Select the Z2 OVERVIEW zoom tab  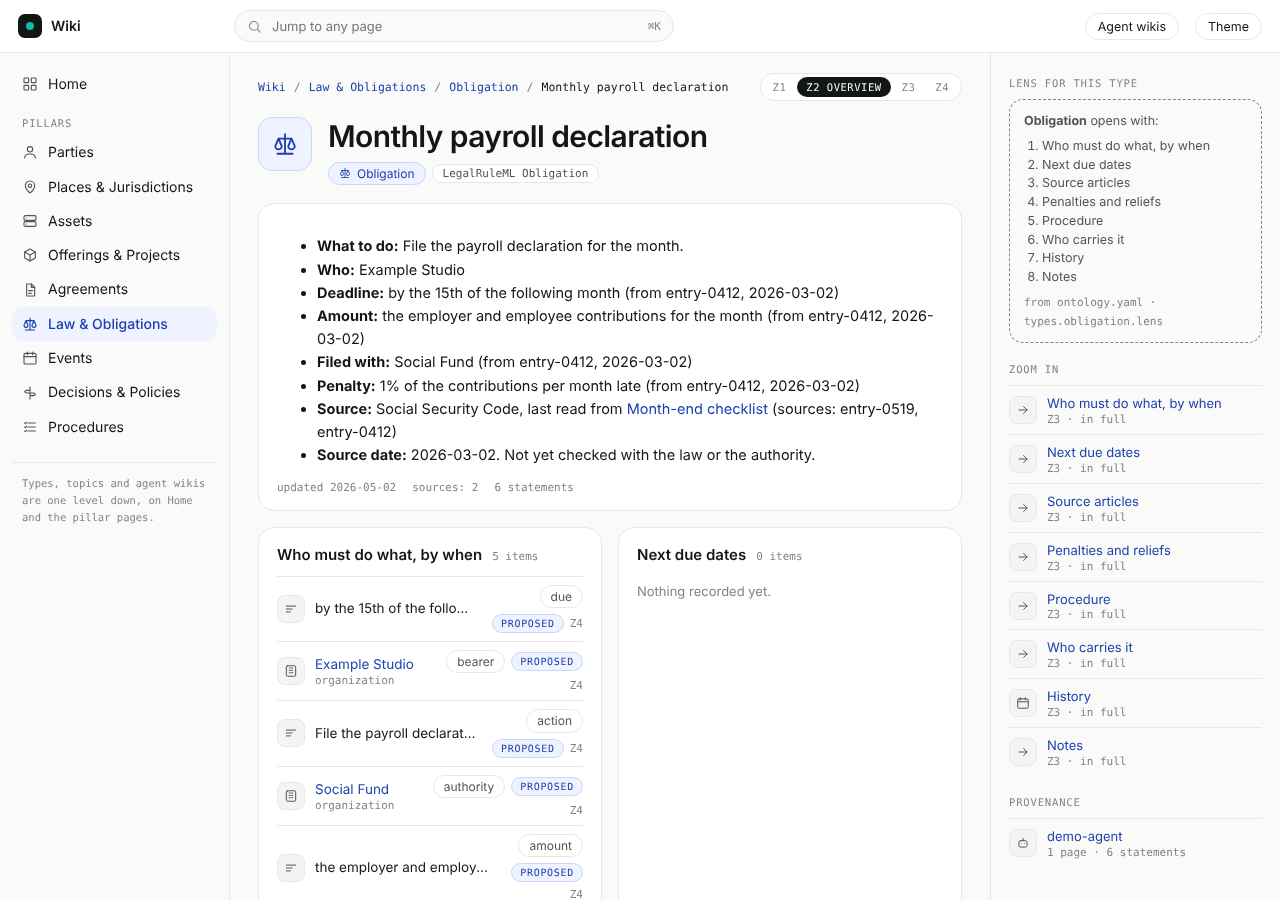844,87
